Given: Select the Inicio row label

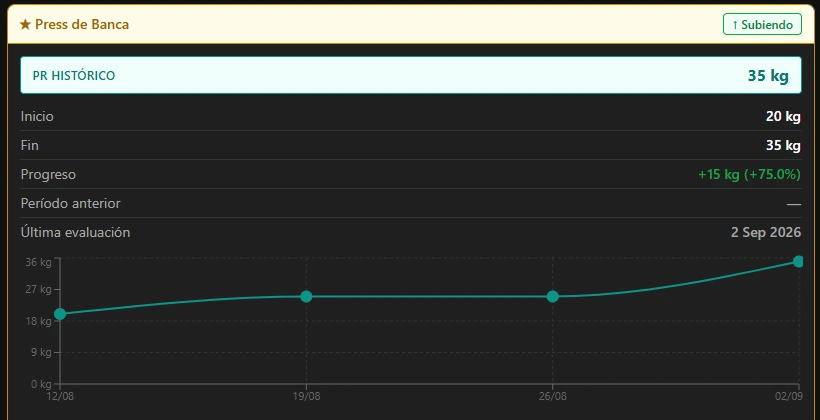Looking at the screenshot, I should pyautogui.click(x=37, y=116).
